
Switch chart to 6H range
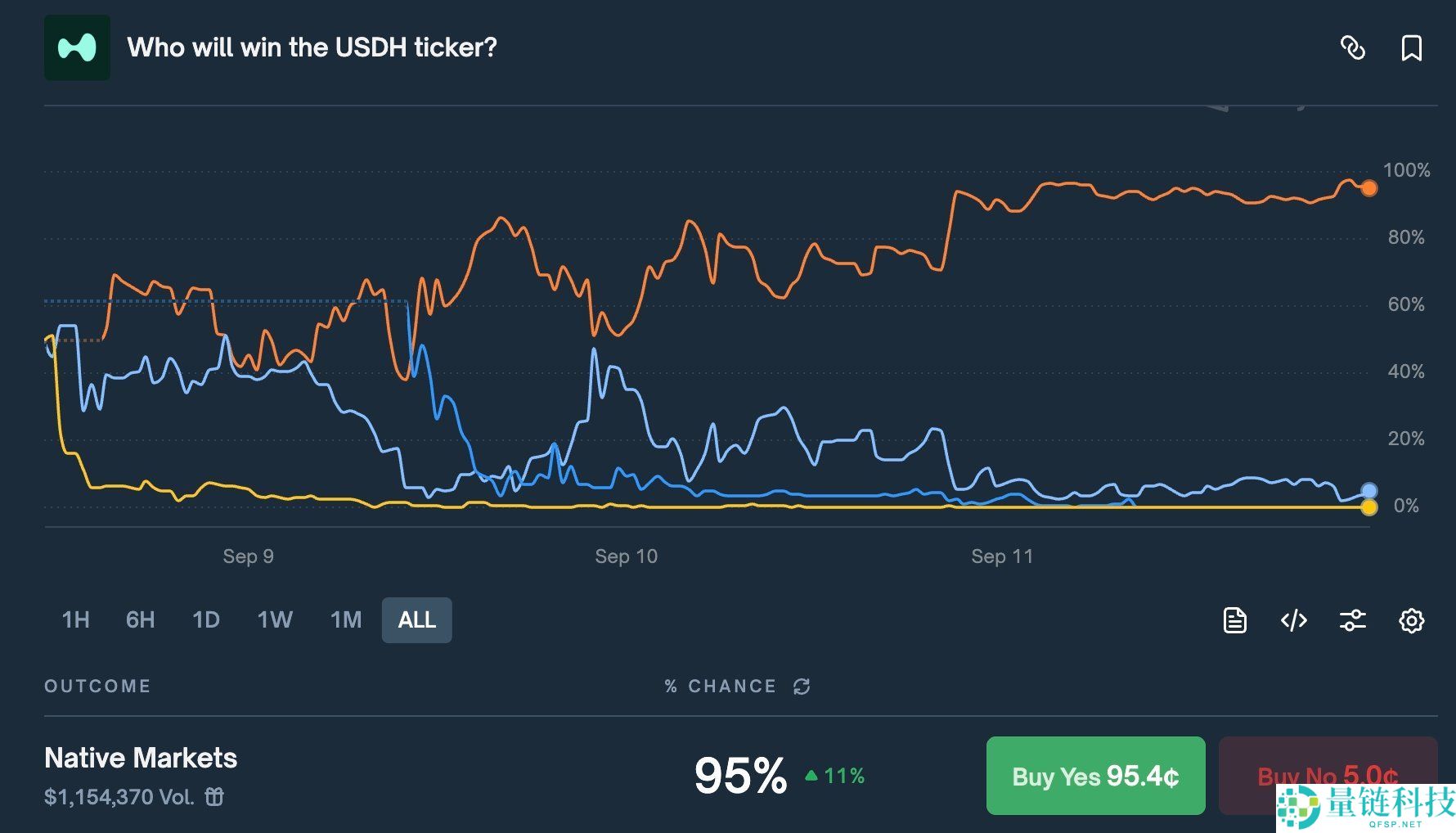coord(140,620)
